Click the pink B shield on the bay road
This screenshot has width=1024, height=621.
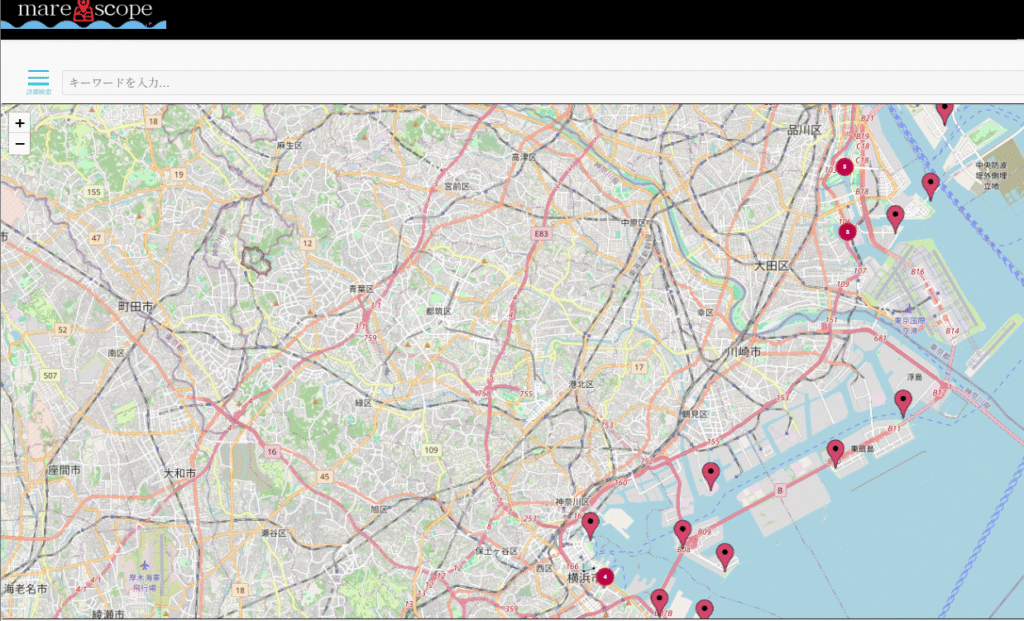tap(779, 490)
